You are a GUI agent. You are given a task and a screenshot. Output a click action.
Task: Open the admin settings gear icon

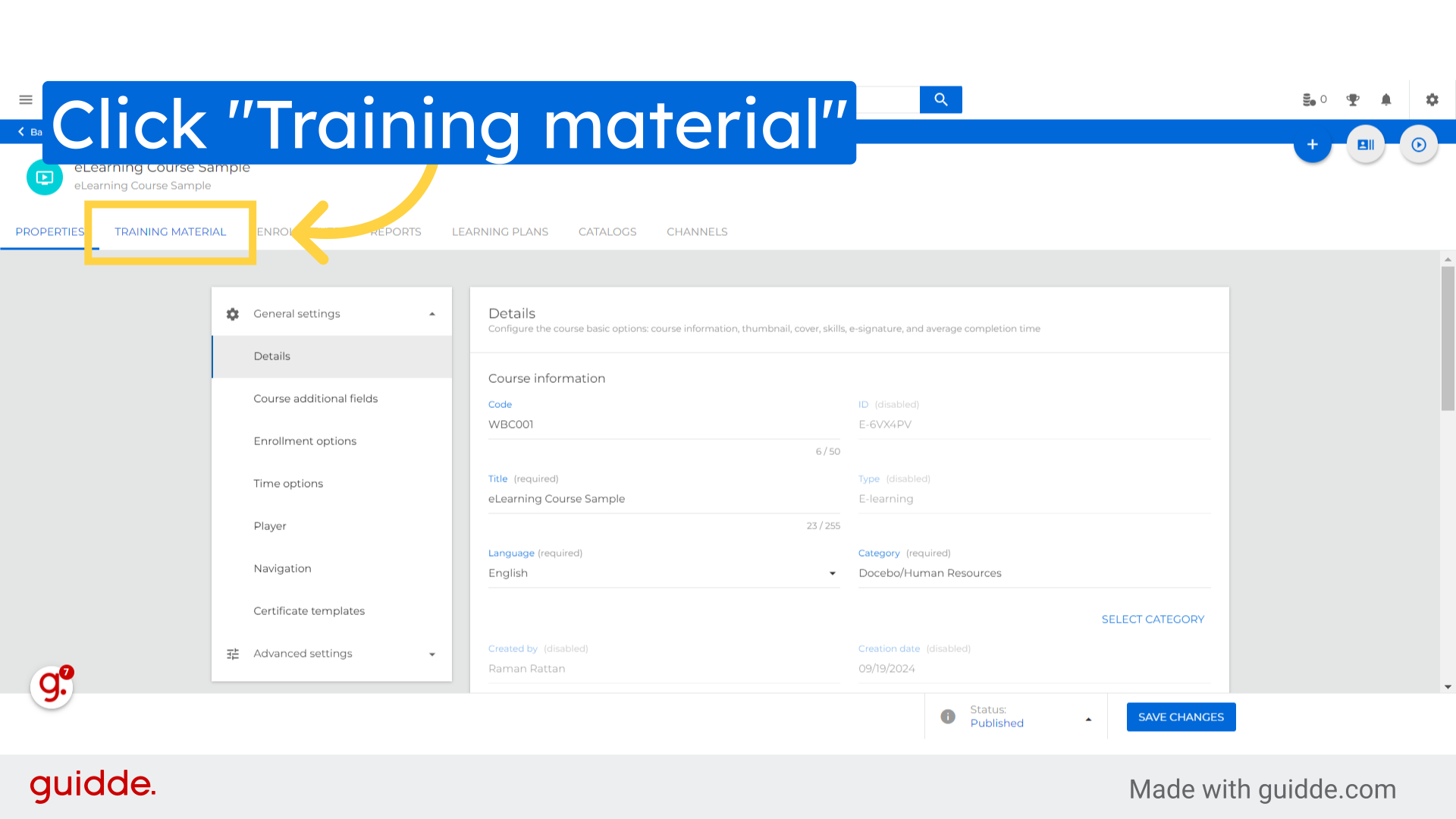1432,99
